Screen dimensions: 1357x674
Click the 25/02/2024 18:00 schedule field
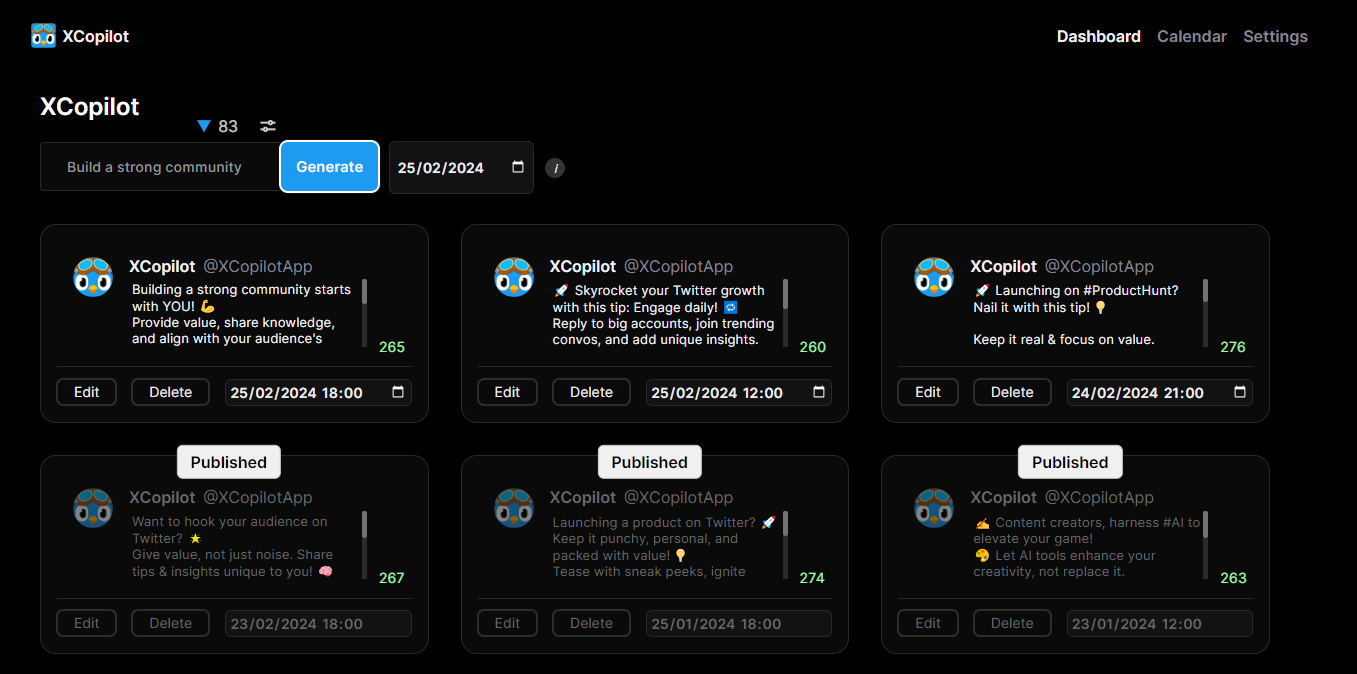318,392
